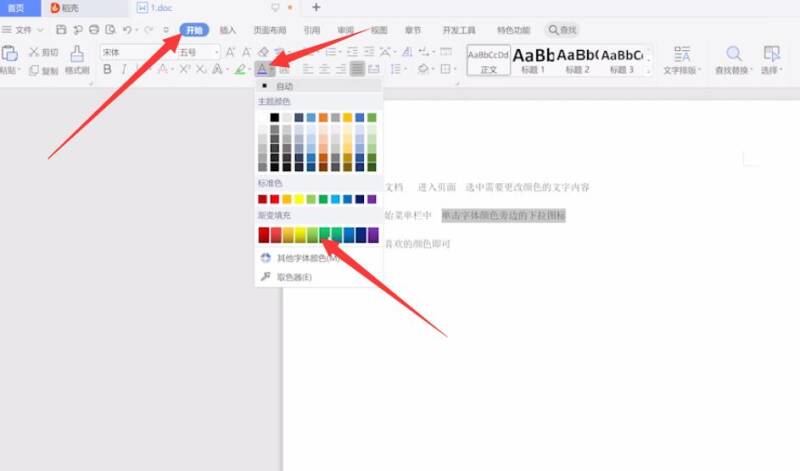
Task: Open the 插入 (Insert) ribbon tab
Action: point(228,30)
